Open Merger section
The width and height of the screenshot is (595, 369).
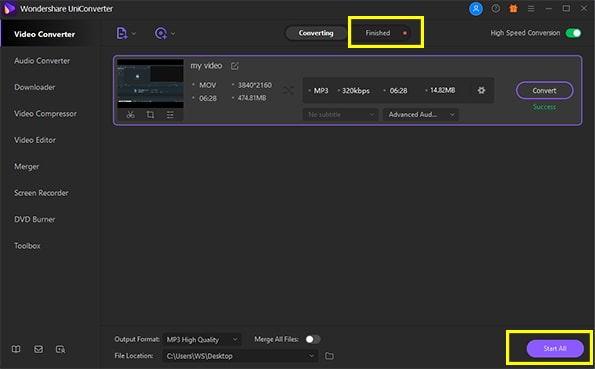[x=27, y=167]
